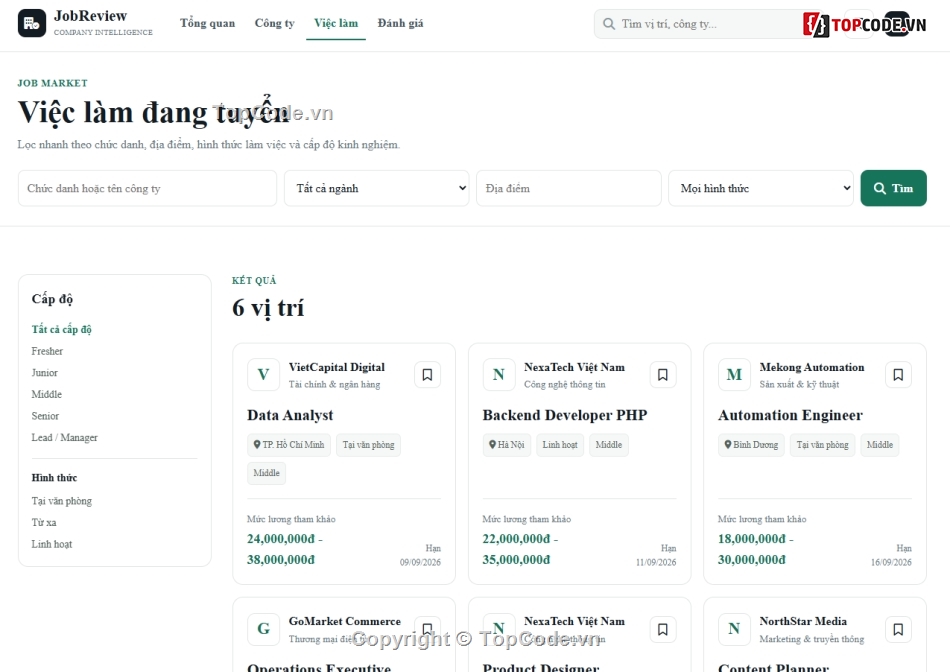Filter level by Junior
The image size is (950, 672).
tap(44, 373)
